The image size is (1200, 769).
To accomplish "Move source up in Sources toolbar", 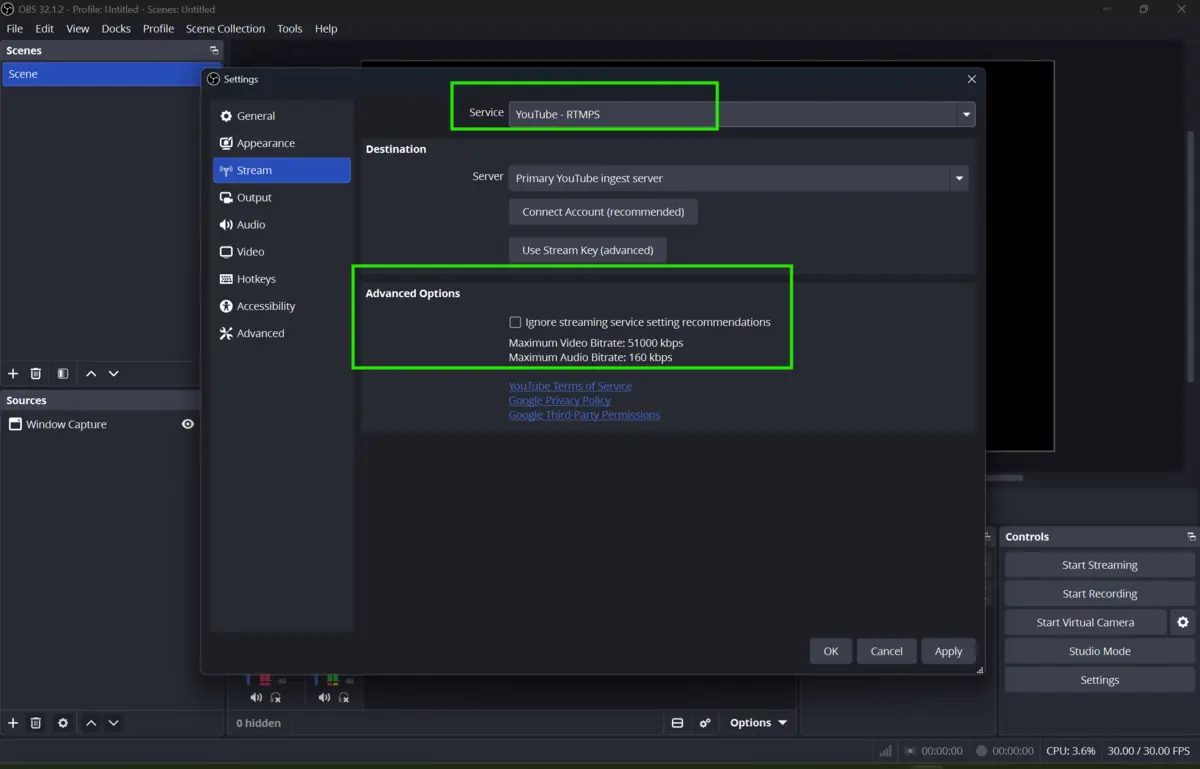I will [x=91, y=722].
